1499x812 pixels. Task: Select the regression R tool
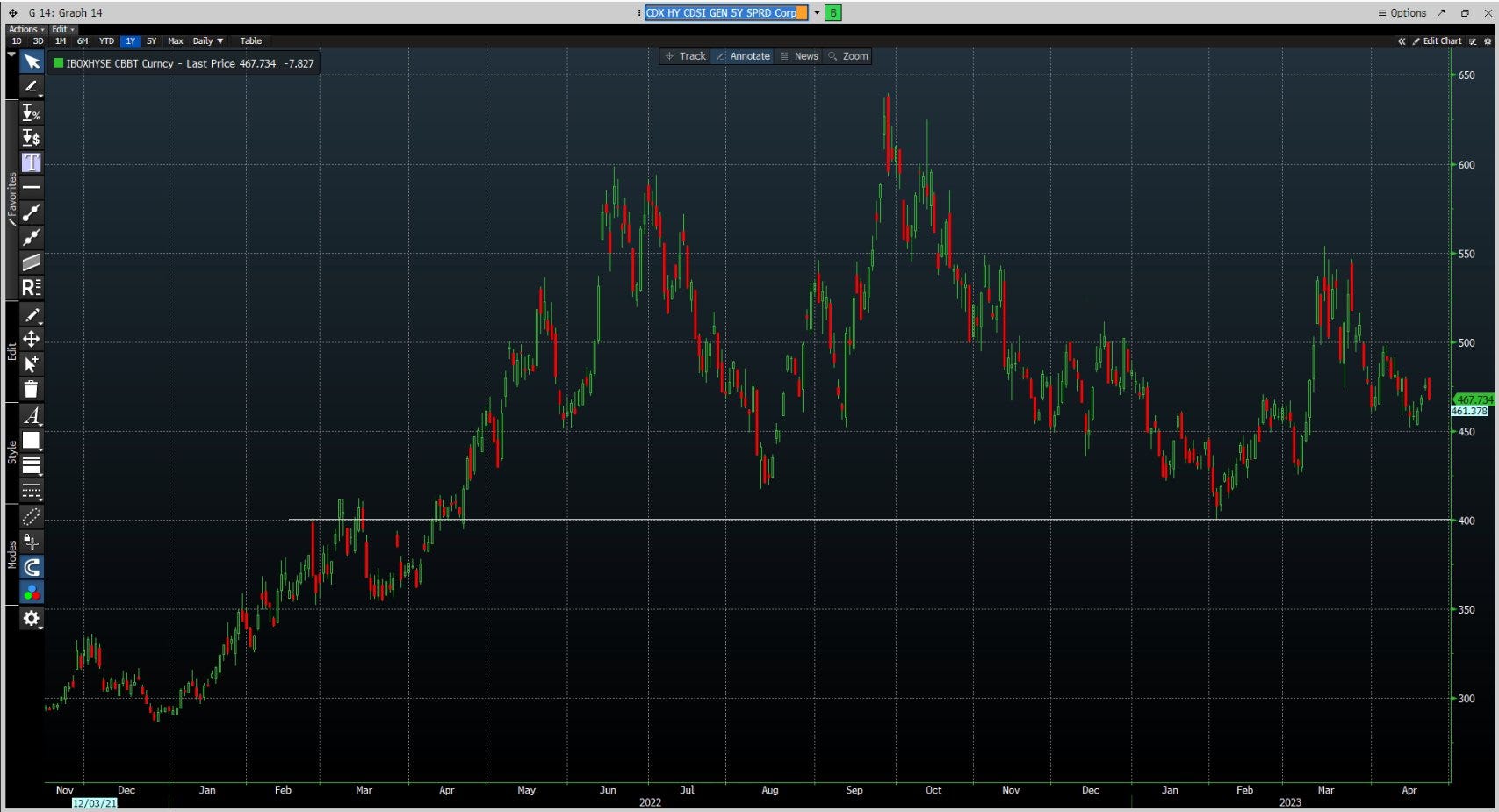pos(31,287)
